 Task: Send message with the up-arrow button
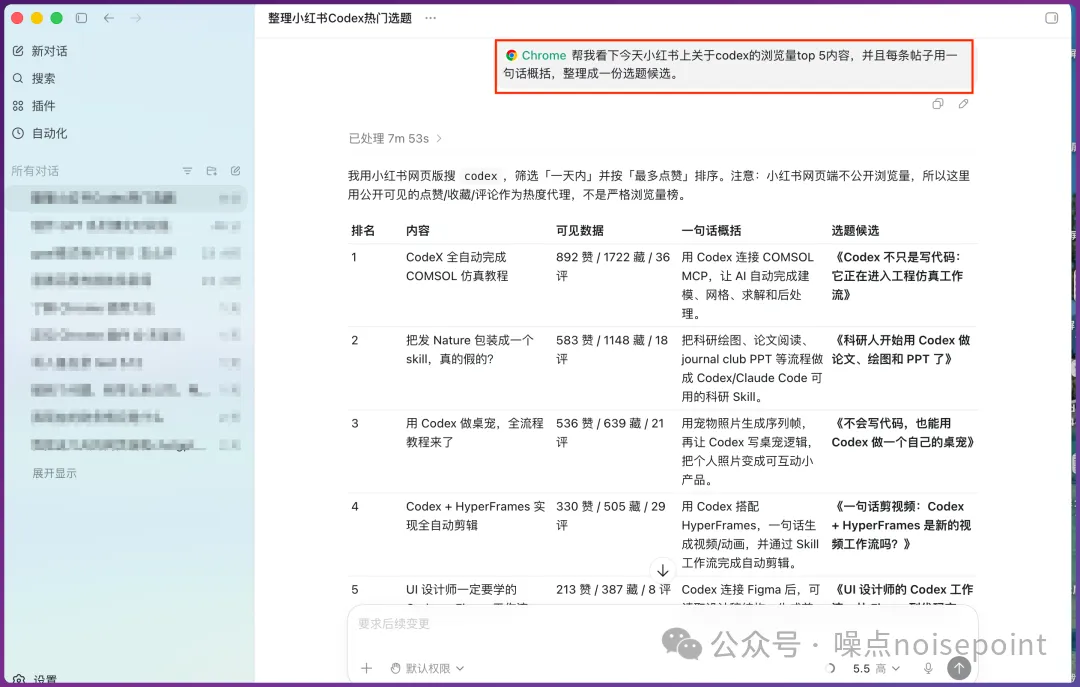coord(959,668)
